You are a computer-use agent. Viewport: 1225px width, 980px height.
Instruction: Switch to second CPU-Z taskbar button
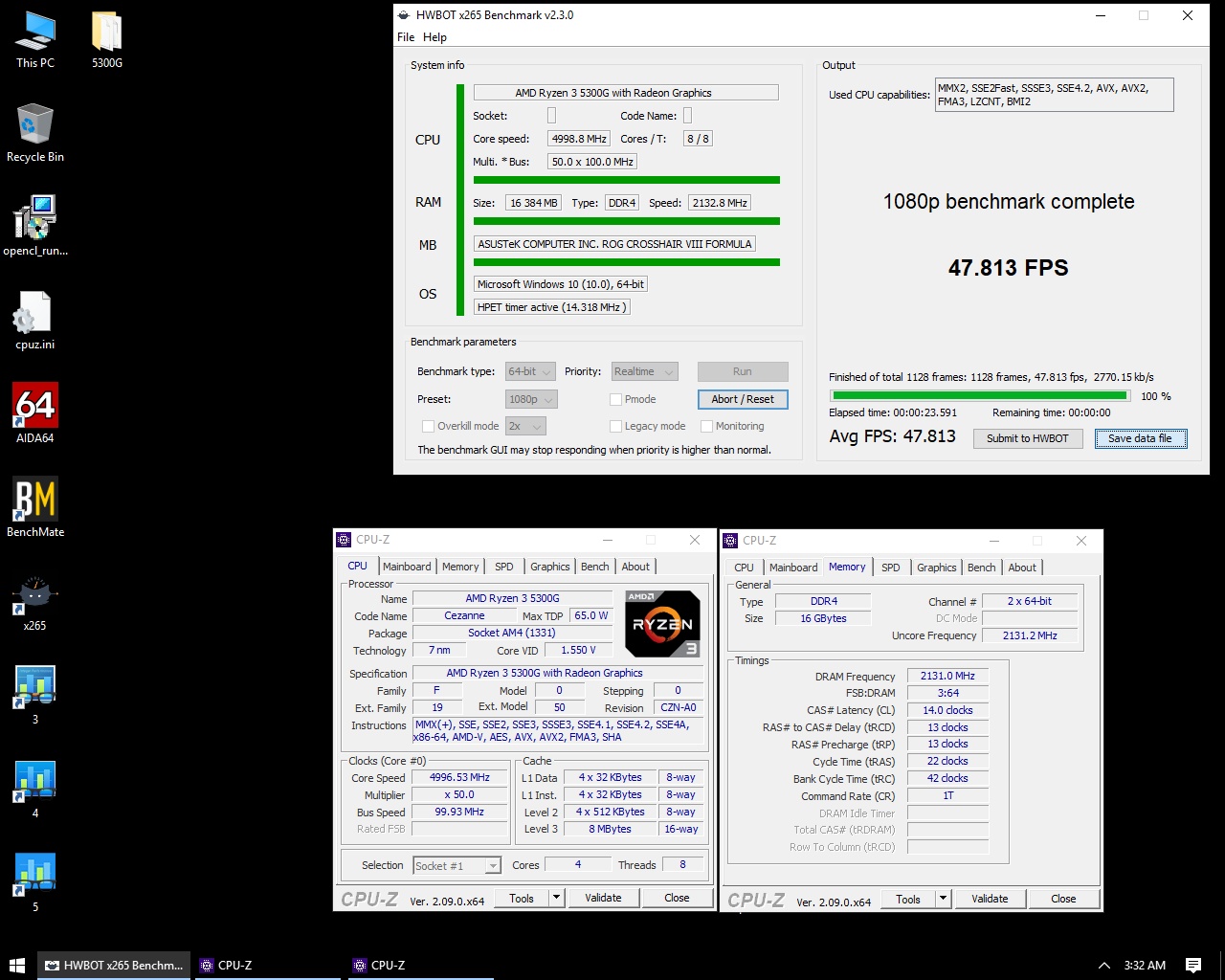coord(420,965)
